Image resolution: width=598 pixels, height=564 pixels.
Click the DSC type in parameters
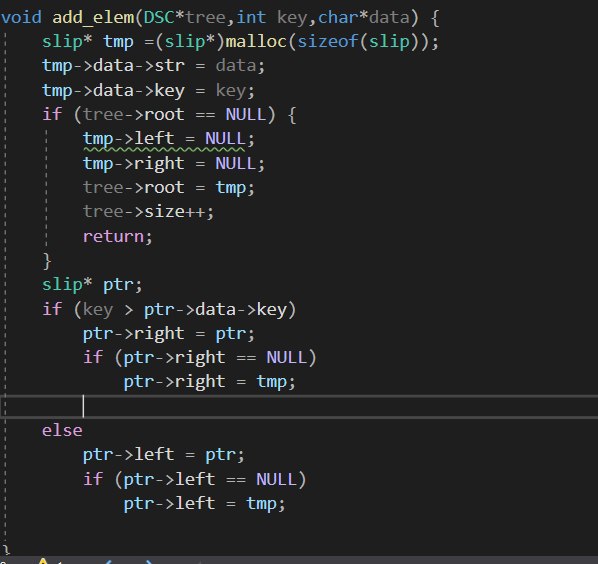159,18
